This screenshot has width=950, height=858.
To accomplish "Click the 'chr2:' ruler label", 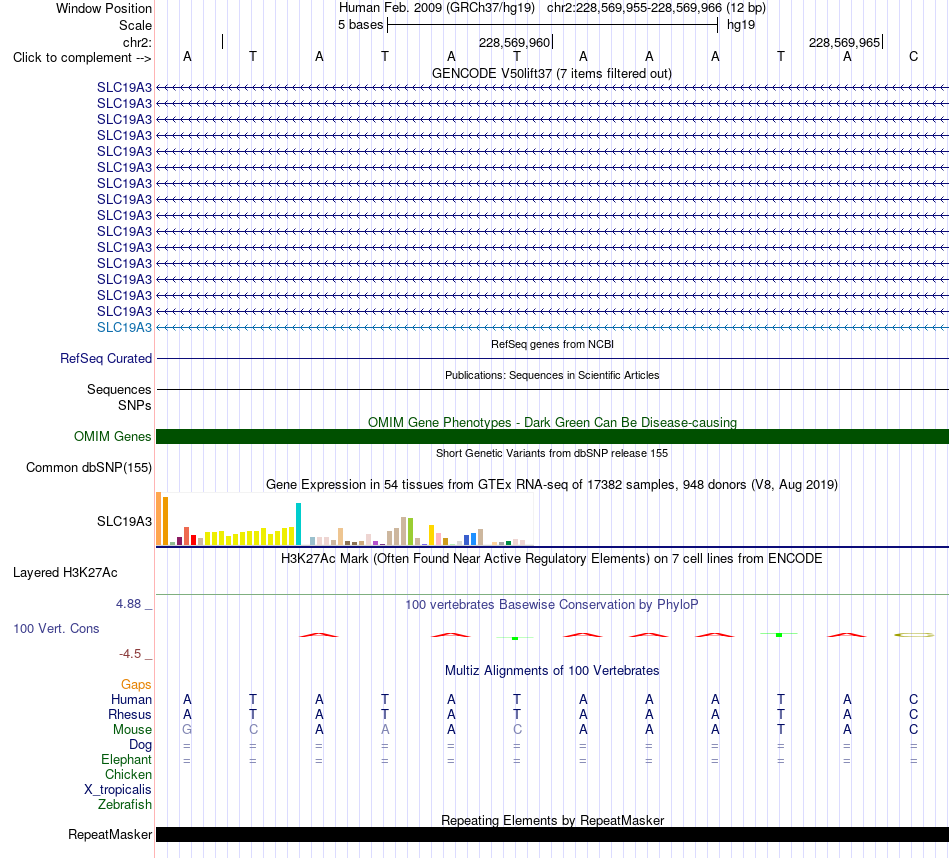I will click(137, 42).
